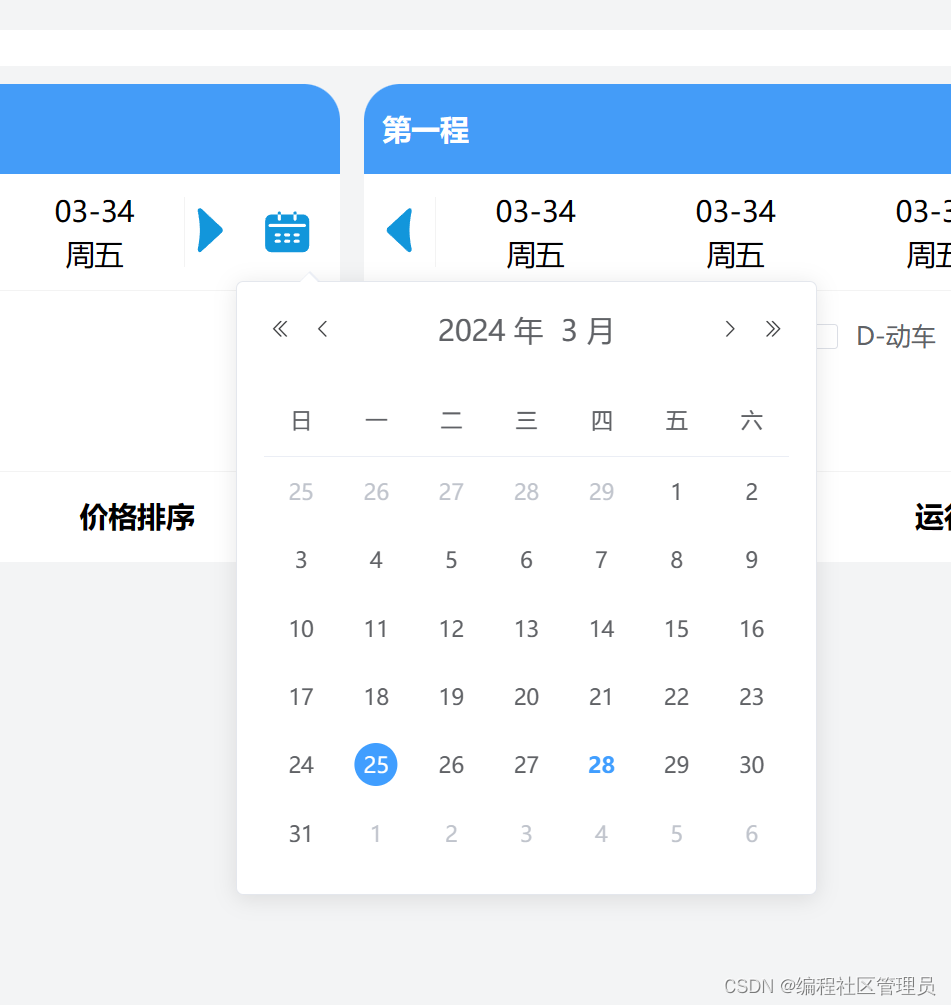Viewport: 951px width, 1005px height.
Task: Select the 第一程 segment tab
Action: pos(423,130)
